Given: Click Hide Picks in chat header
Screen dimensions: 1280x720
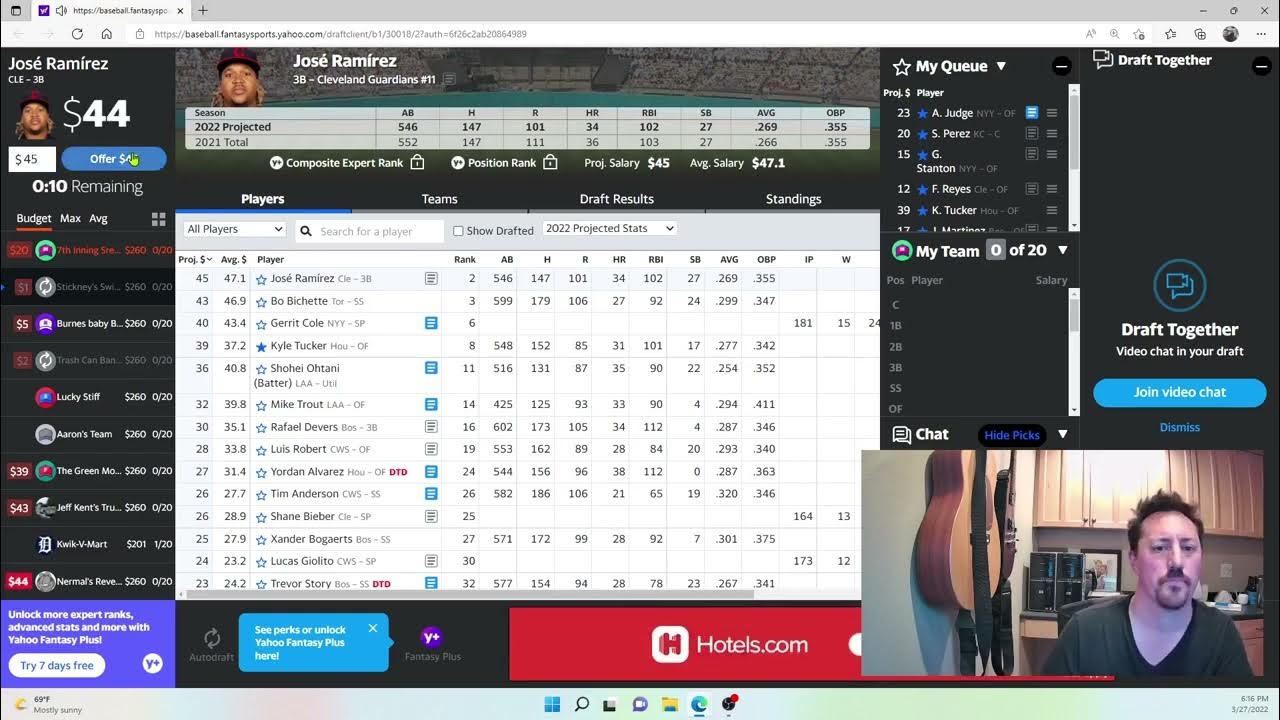Looking at the screenshot, I should click(x=1012, y=435).
